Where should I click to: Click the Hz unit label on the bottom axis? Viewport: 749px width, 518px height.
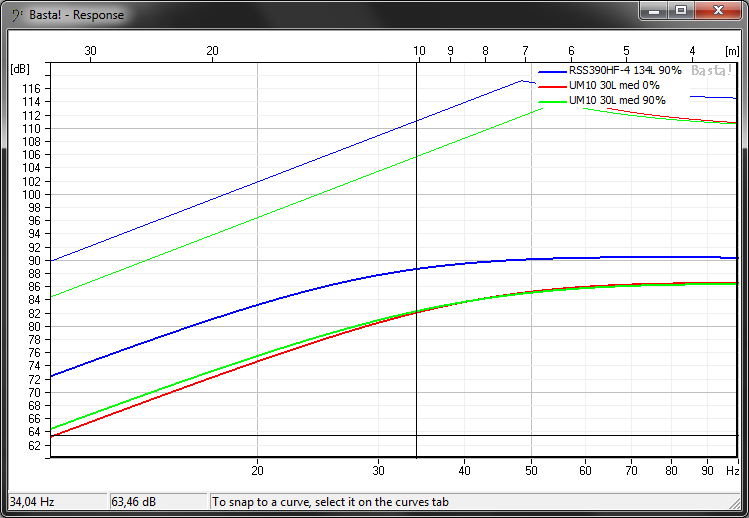(x=732, y=471)
